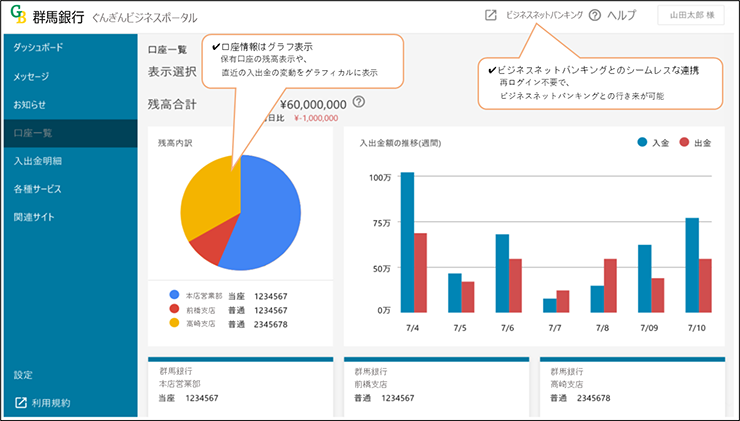Click the Gunma Bank GB logo
This screenshot has height=421, width=740.
[17, 17]
